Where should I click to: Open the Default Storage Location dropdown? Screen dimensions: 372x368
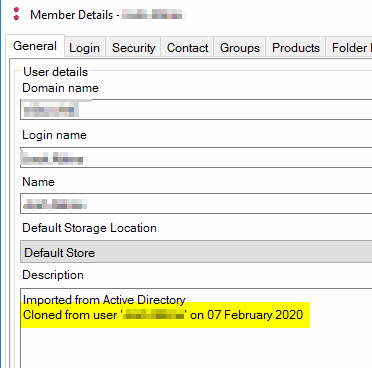click(196, 252)
